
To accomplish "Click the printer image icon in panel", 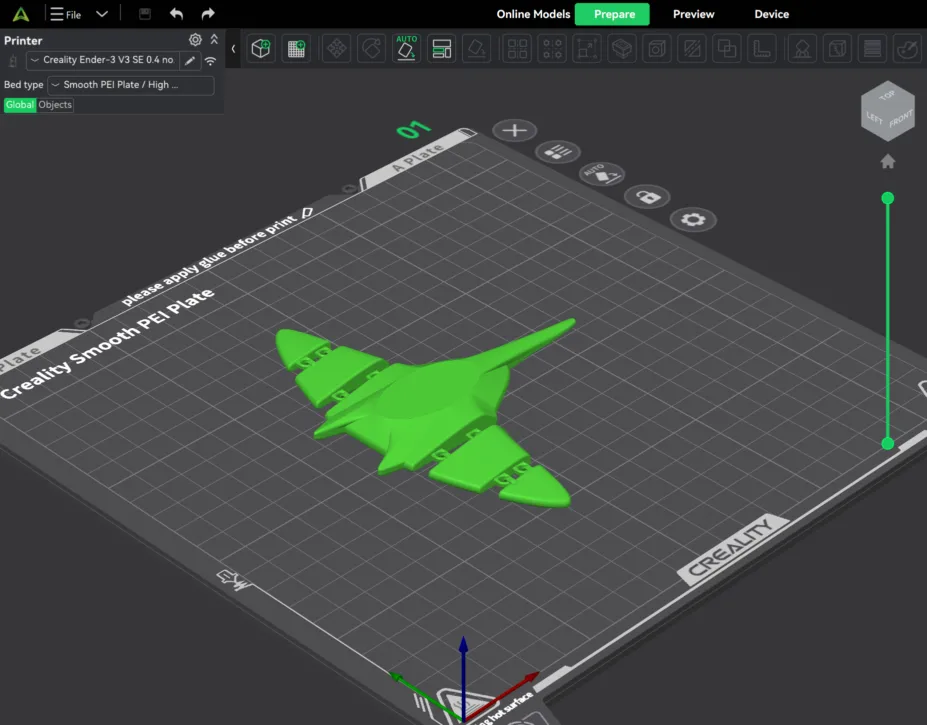I will 13,60.
